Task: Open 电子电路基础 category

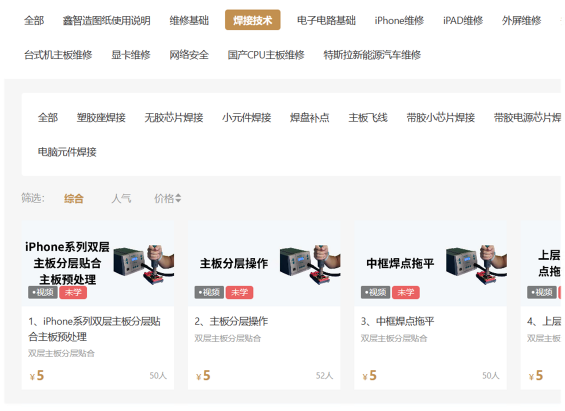Action: coord(326,21)
